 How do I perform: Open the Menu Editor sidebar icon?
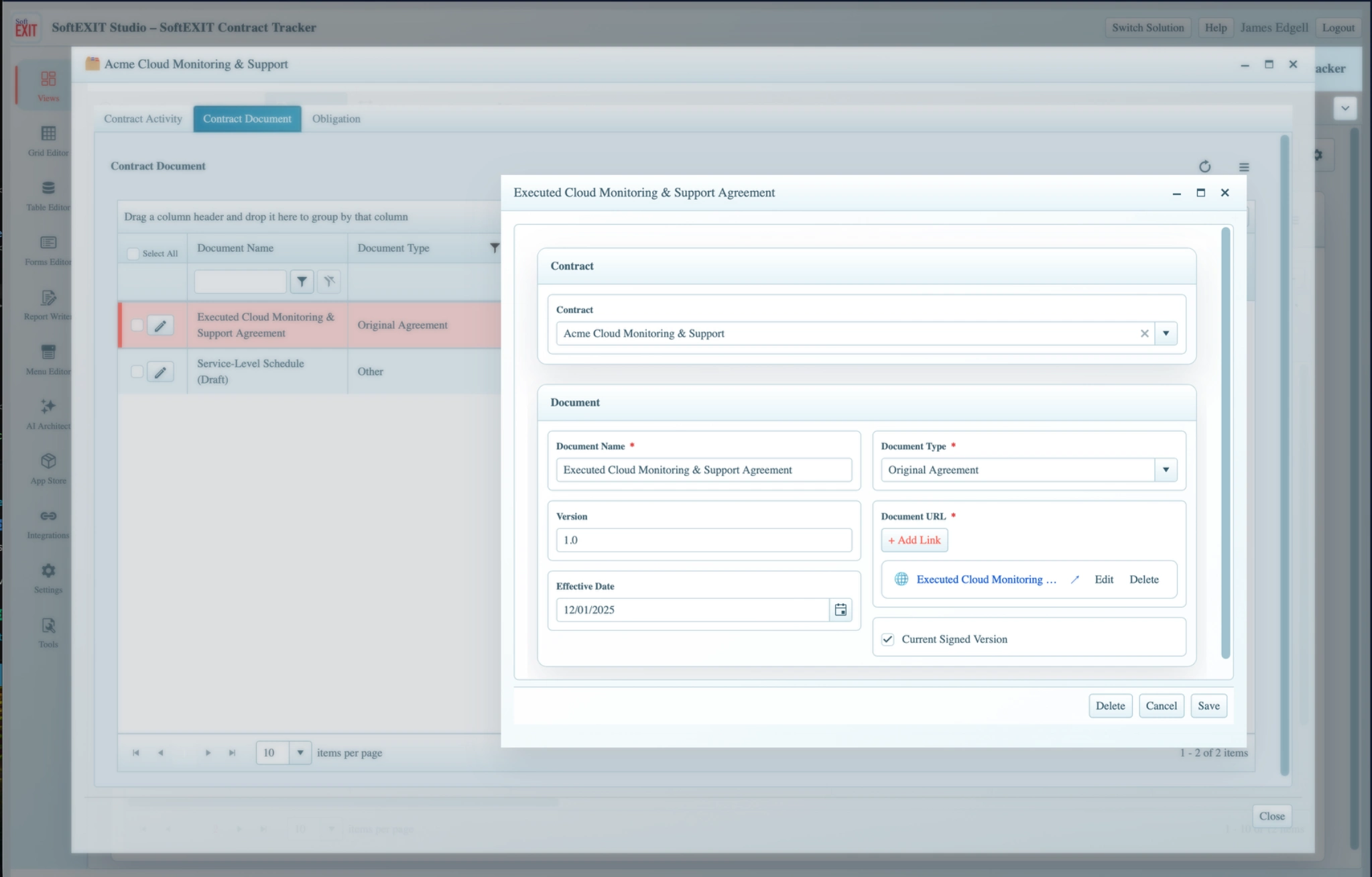48,352
